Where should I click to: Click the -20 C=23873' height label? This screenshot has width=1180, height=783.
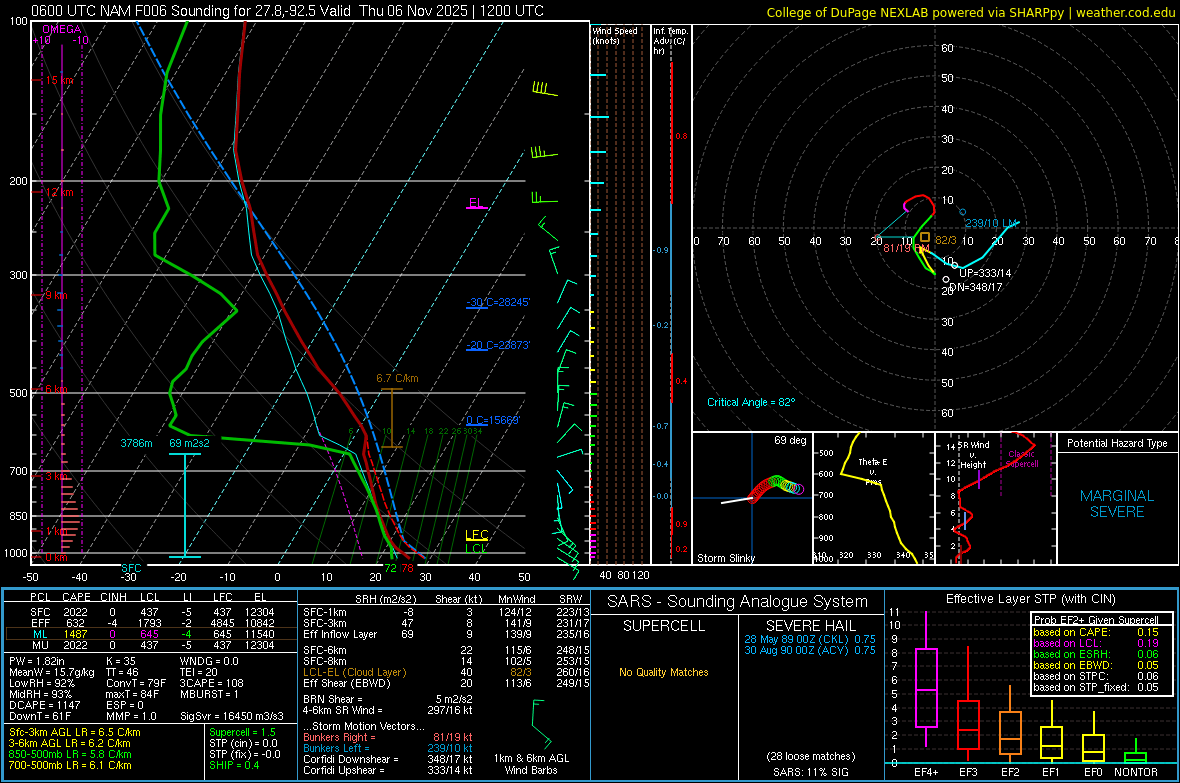tap(497, 345)
